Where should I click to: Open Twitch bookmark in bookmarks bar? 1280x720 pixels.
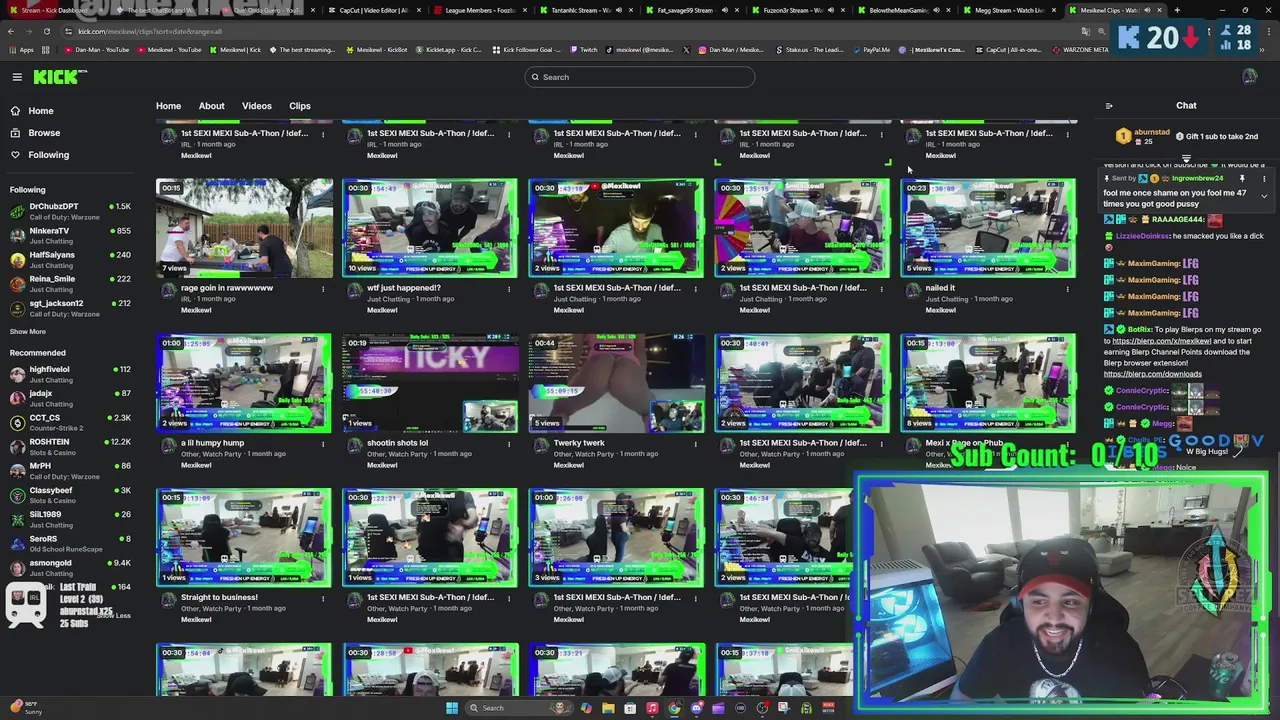point(584,49)
